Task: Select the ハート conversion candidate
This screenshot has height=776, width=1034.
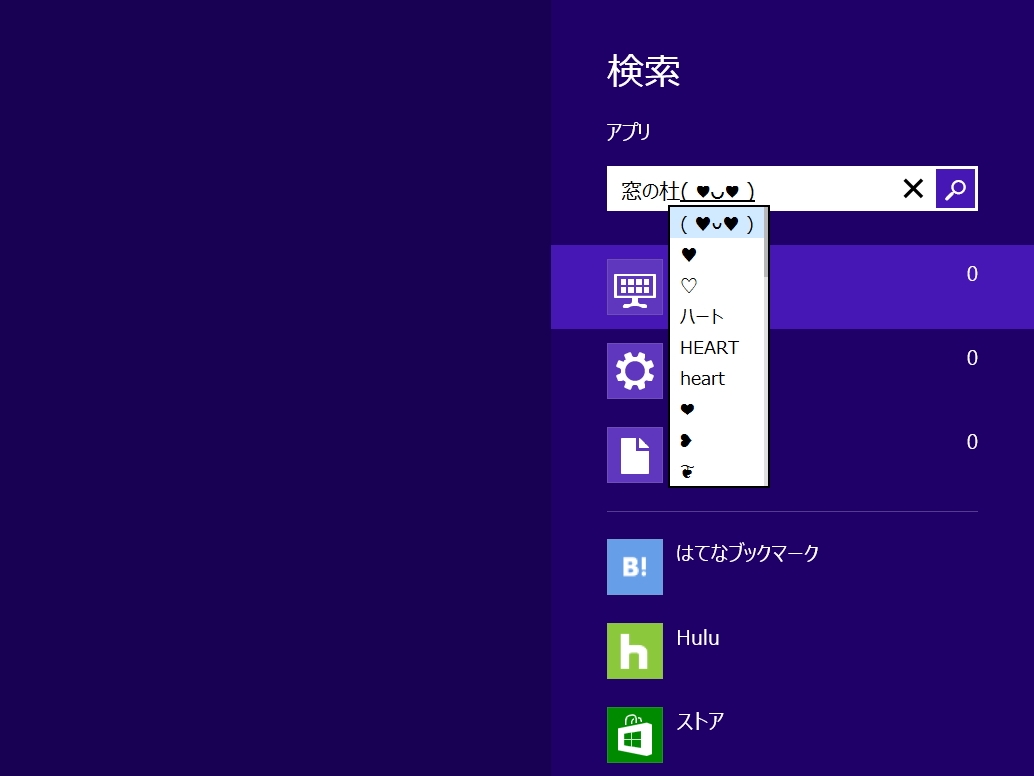Action: pos(700,316)
